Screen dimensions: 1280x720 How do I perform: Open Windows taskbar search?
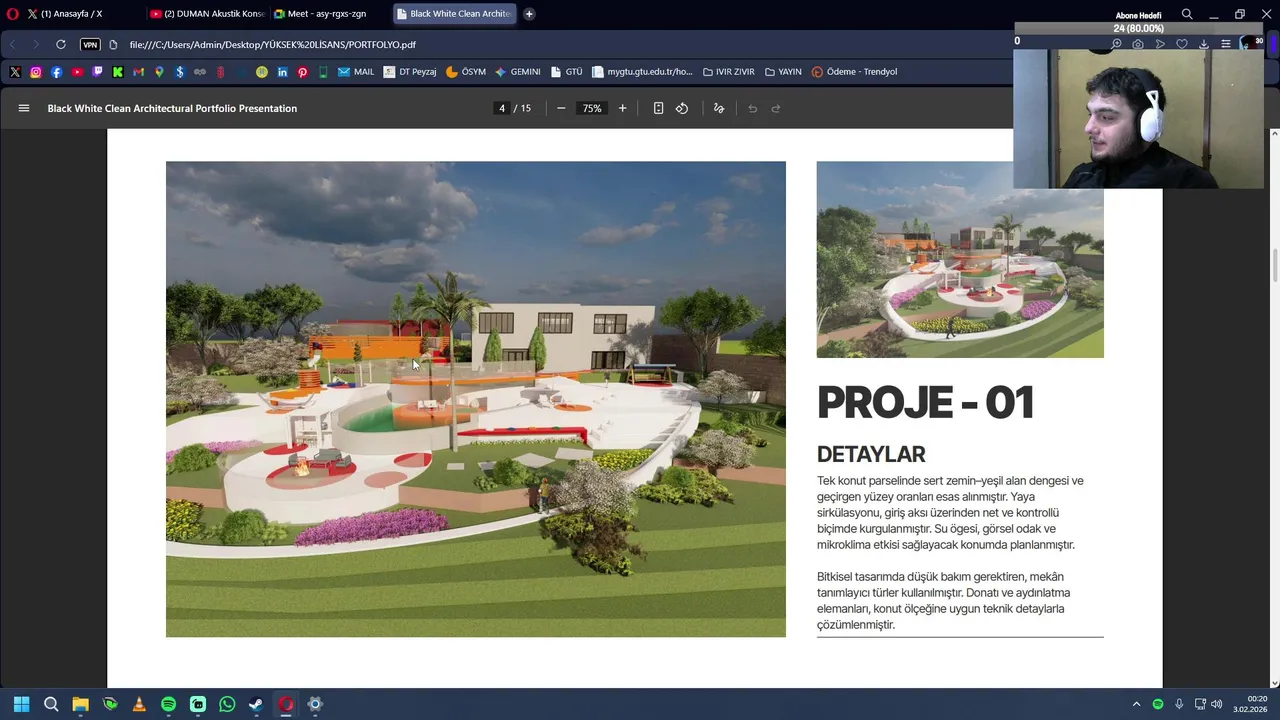(x=51, y=704)
